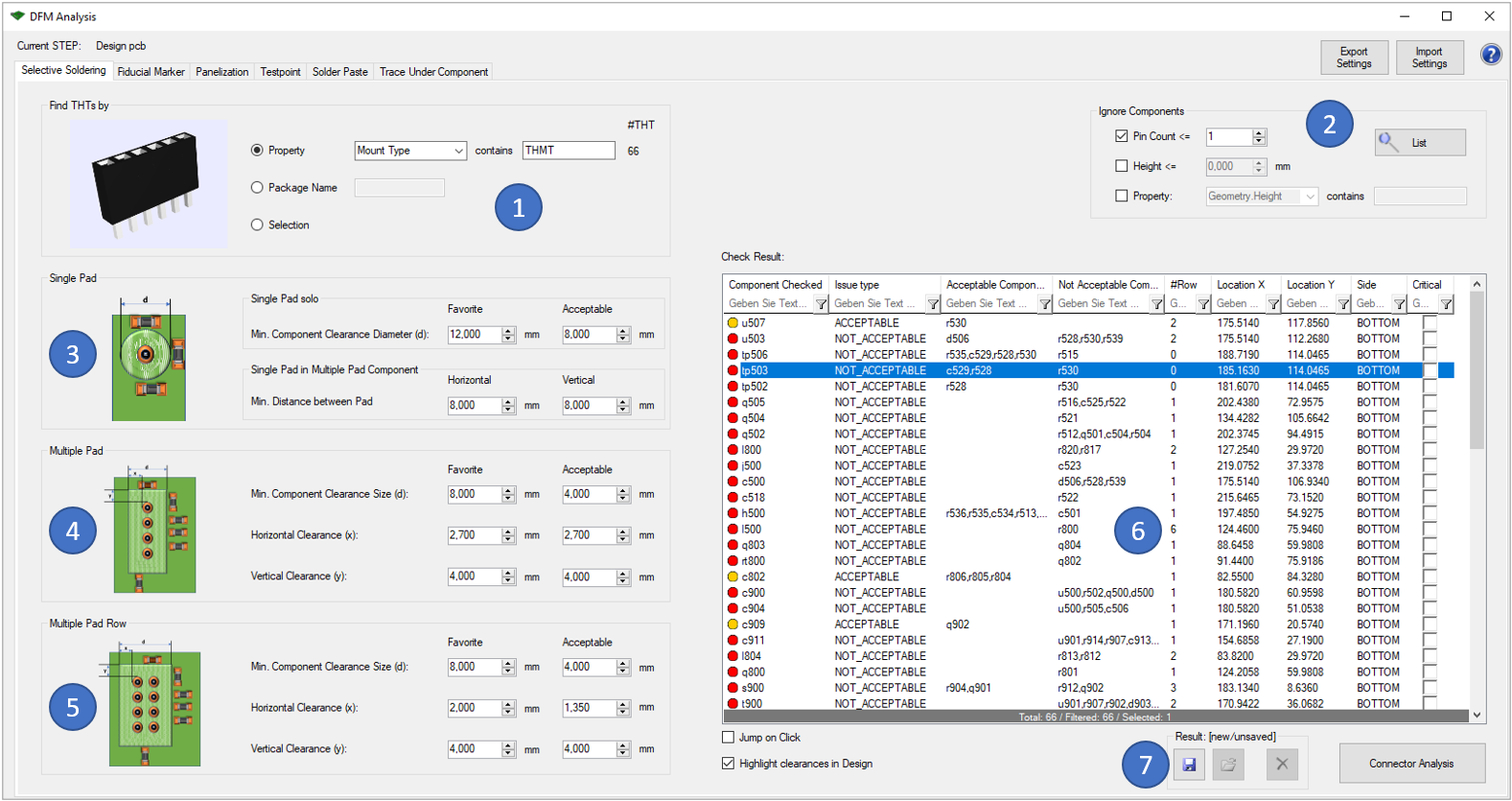Sort by Component Checked column header
Viewport: 1512px width, 801px height.
[x=776, y=285]
